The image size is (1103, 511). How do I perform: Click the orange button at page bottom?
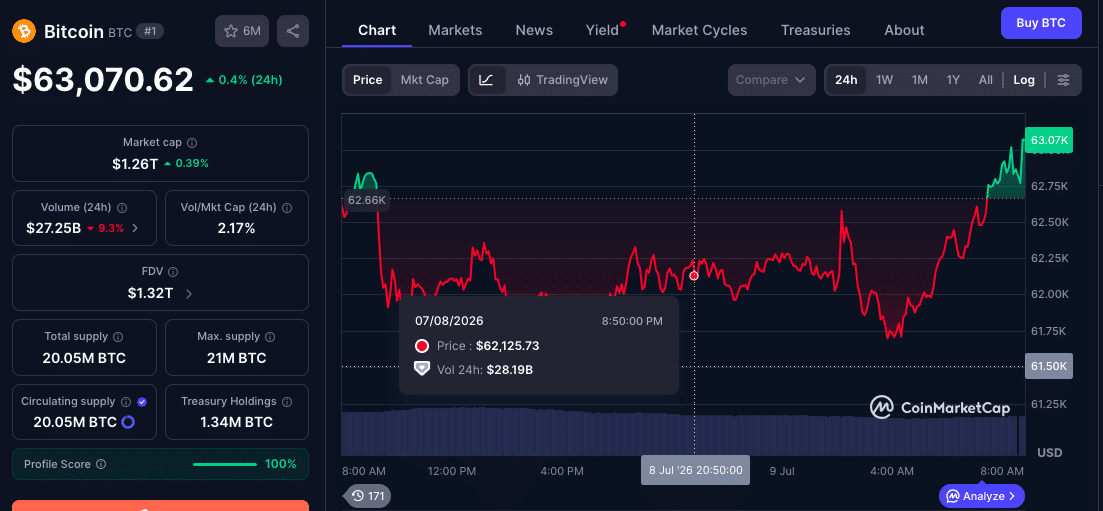pyautogui.click(x=160, y=505)
